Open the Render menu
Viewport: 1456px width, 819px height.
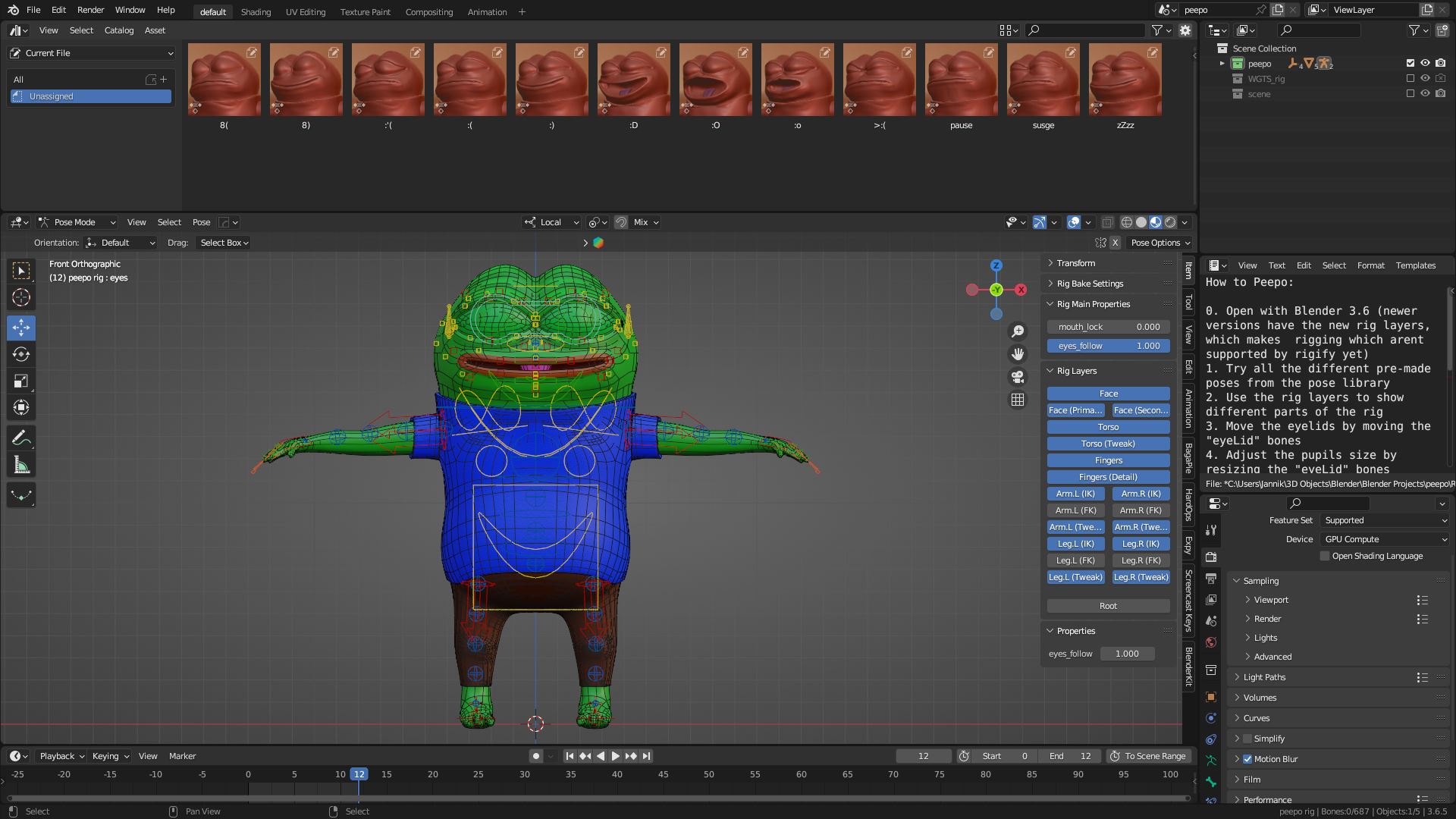pos(90,10)
